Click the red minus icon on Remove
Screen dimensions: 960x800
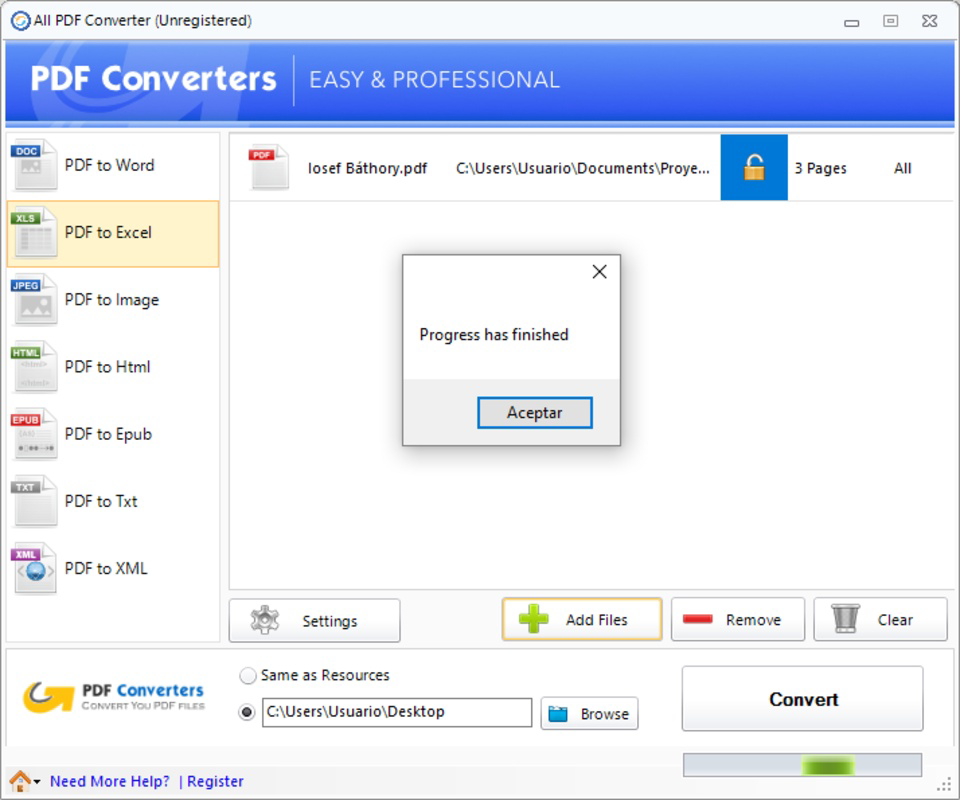click(697, 619)
